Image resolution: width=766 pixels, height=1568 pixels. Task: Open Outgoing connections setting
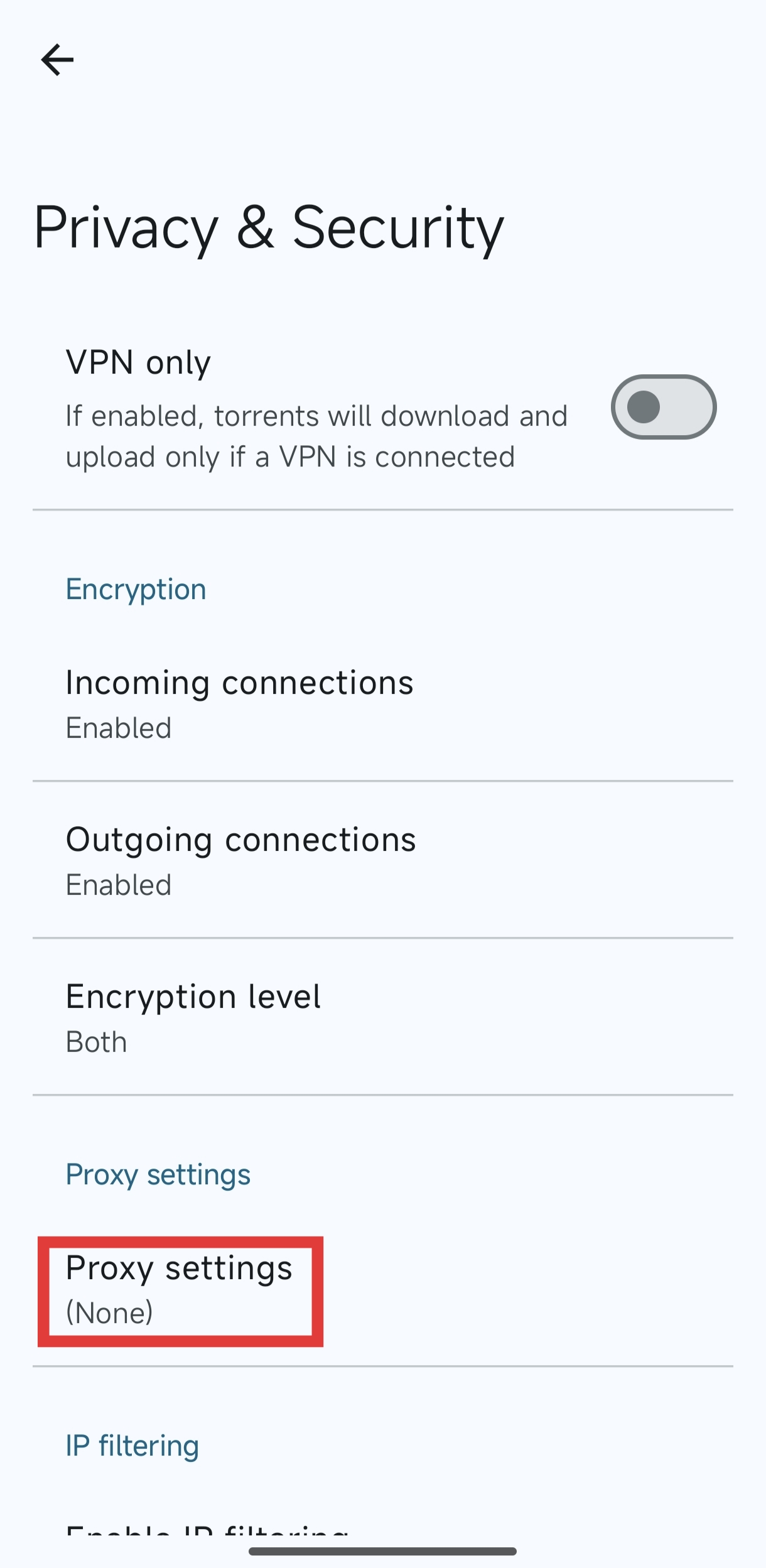241,840
